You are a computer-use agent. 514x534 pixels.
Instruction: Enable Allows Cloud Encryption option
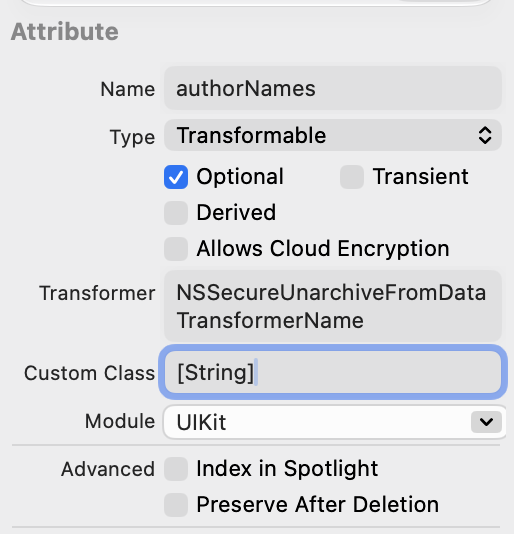pyautogui.click(x=176, y=249)
